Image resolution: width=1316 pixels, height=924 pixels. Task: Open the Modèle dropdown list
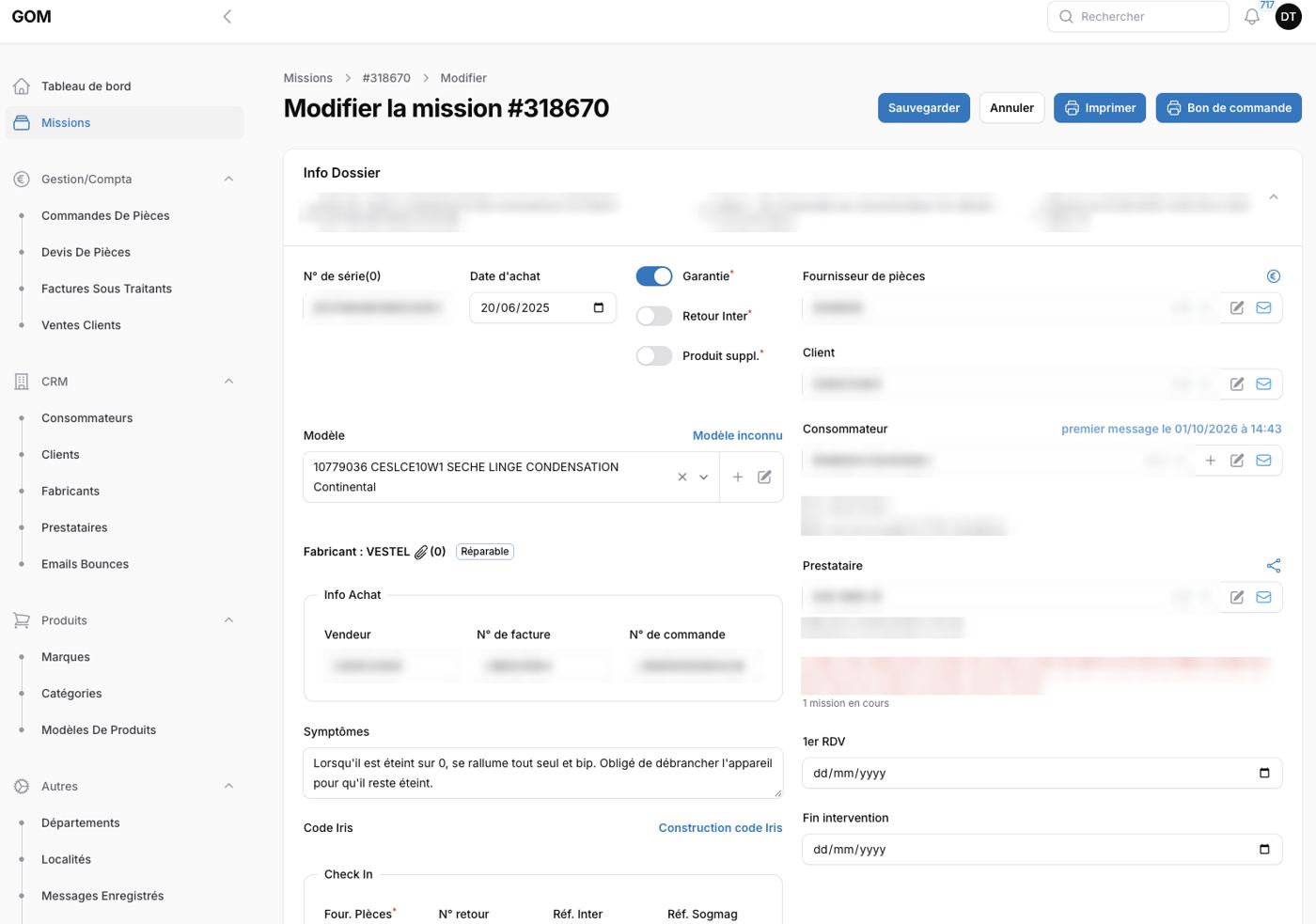tap(703, 478)
